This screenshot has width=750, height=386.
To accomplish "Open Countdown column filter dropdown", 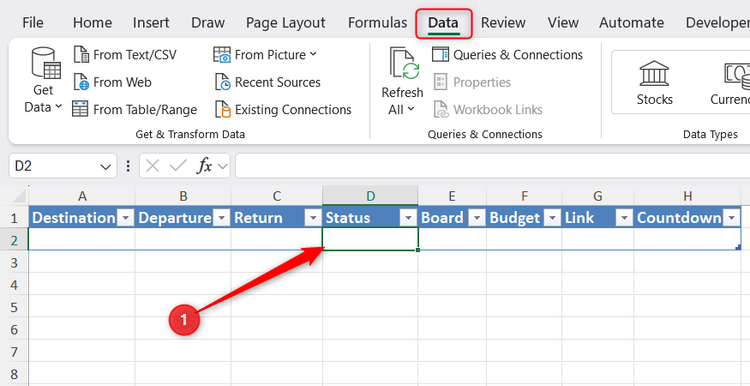I will (731, 218).
